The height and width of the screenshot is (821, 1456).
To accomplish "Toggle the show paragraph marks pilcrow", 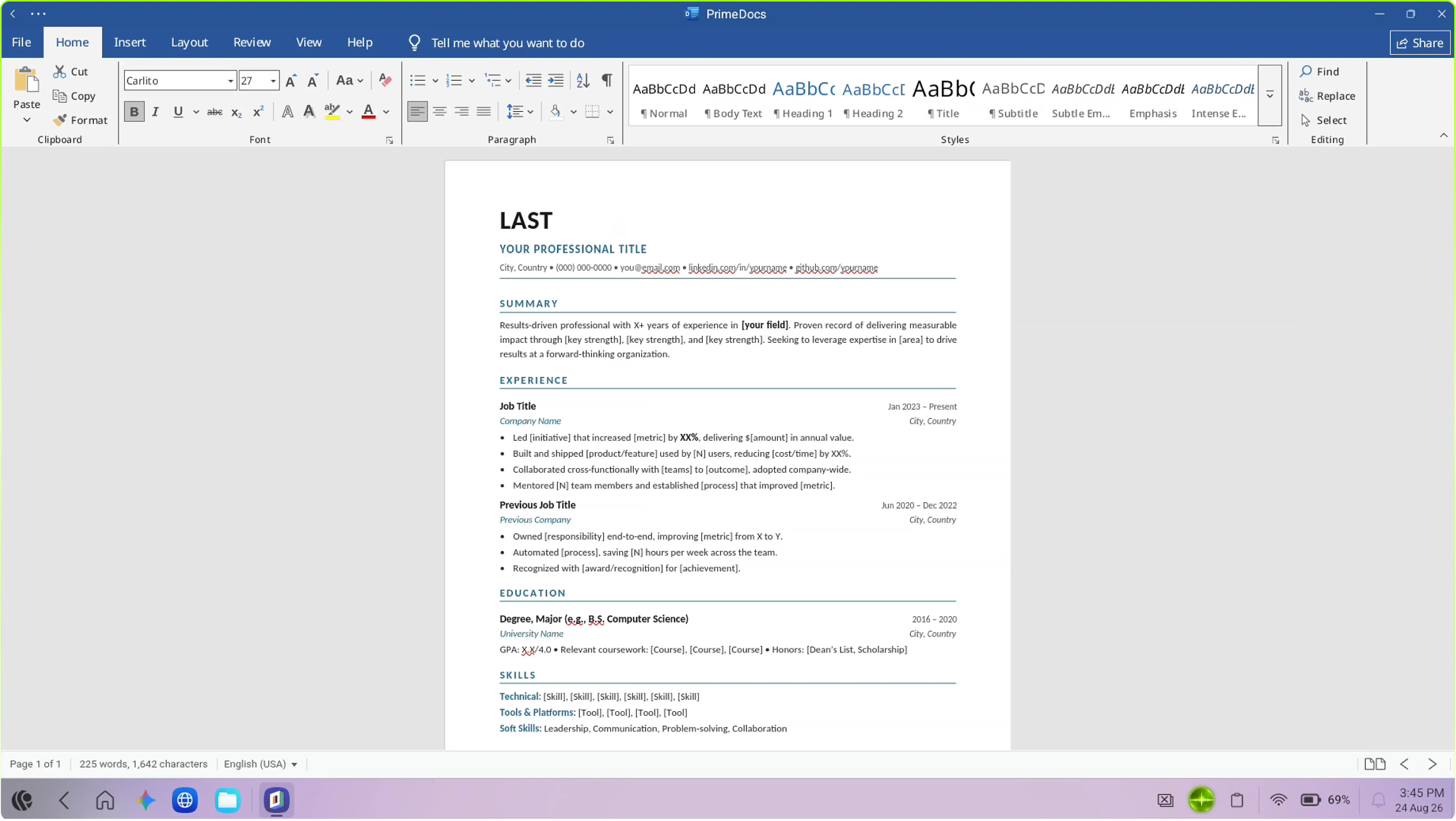I will 607,81.
